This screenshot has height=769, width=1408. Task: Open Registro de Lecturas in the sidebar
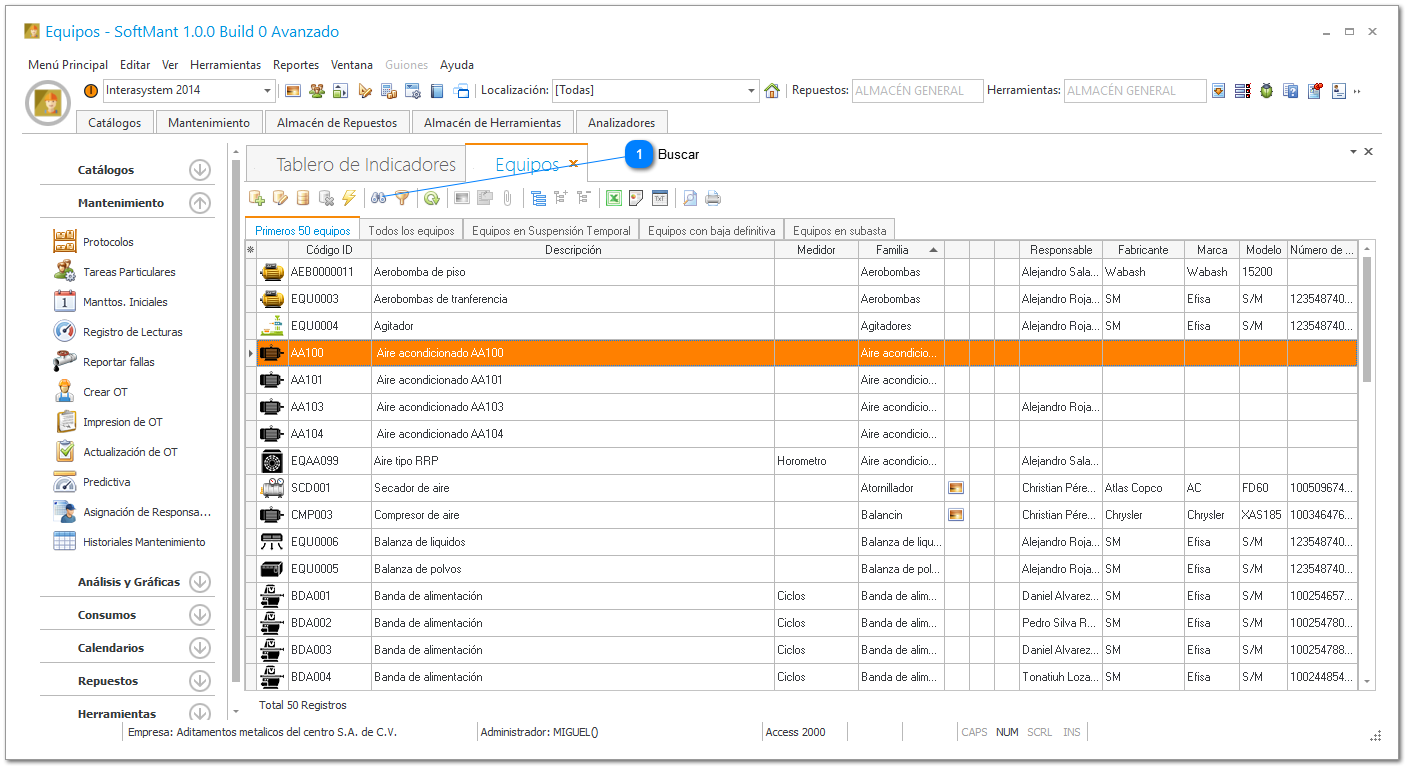point(132,332)
